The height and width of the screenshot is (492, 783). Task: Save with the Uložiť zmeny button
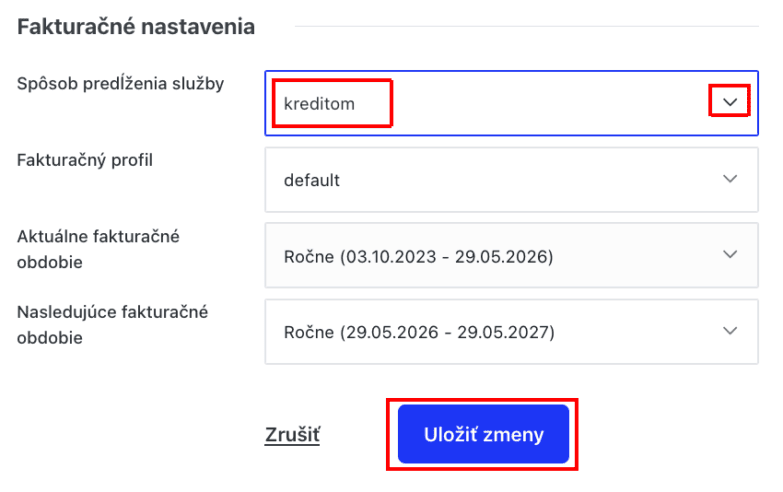tap(483, 434)
